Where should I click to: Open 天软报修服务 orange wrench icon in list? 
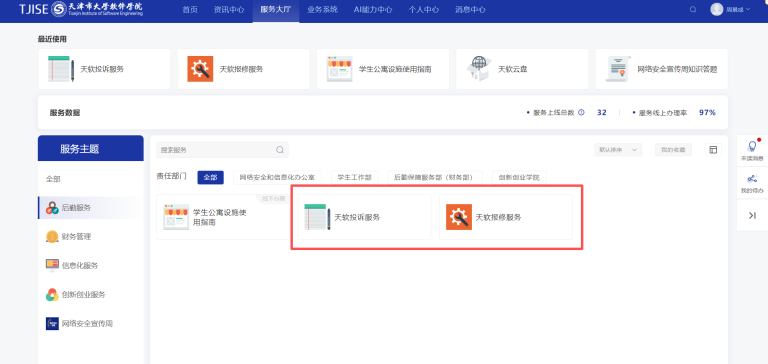coord(459,217)
